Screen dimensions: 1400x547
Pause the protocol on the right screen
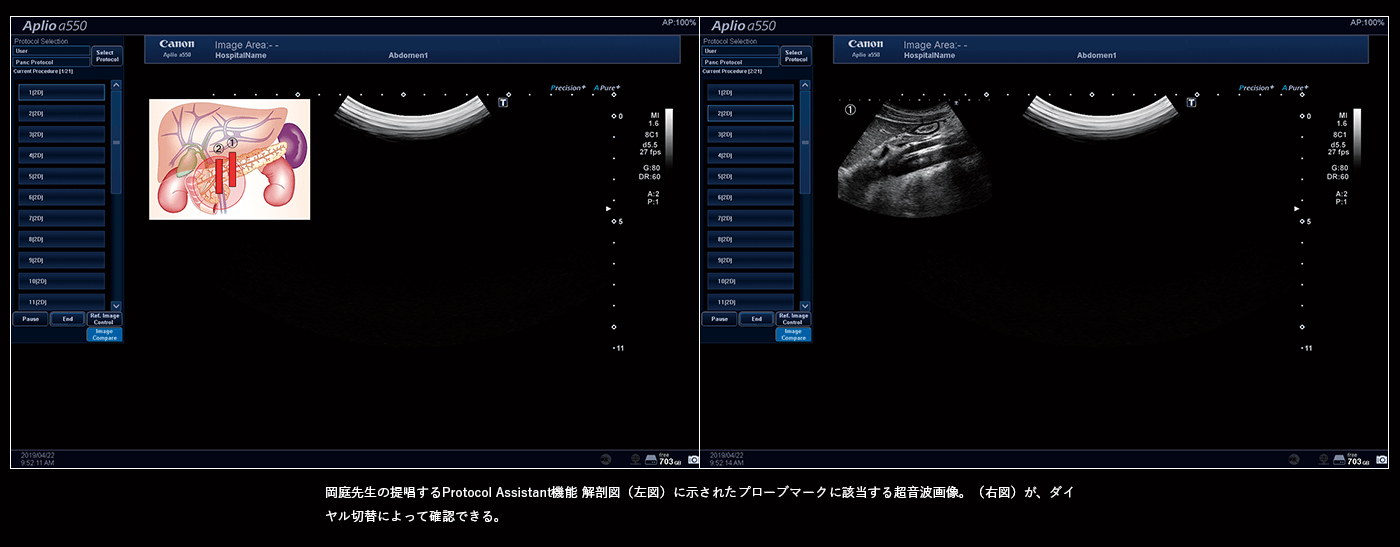point(719,319)
